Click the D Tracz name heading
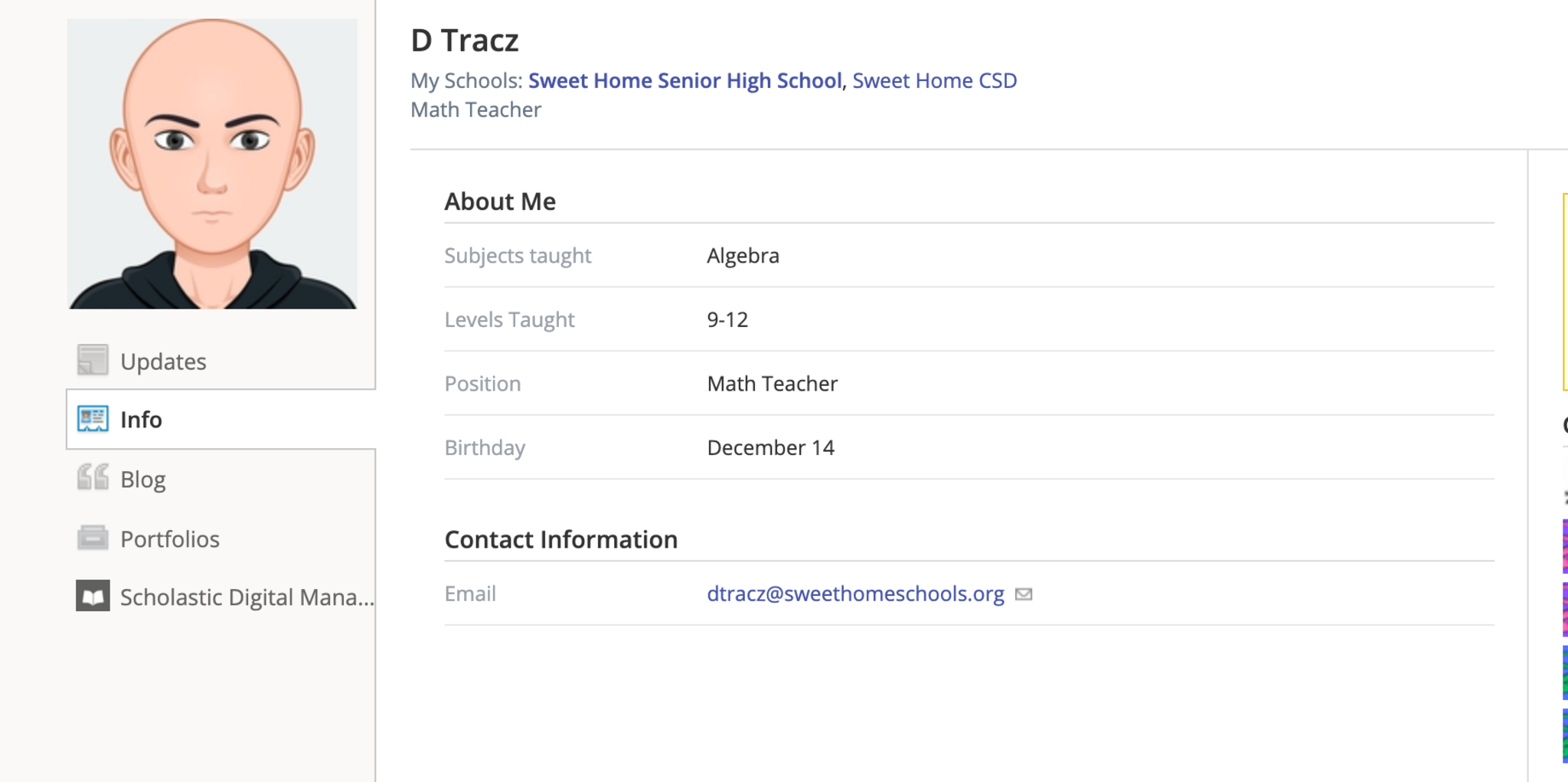 click(465, 41)
